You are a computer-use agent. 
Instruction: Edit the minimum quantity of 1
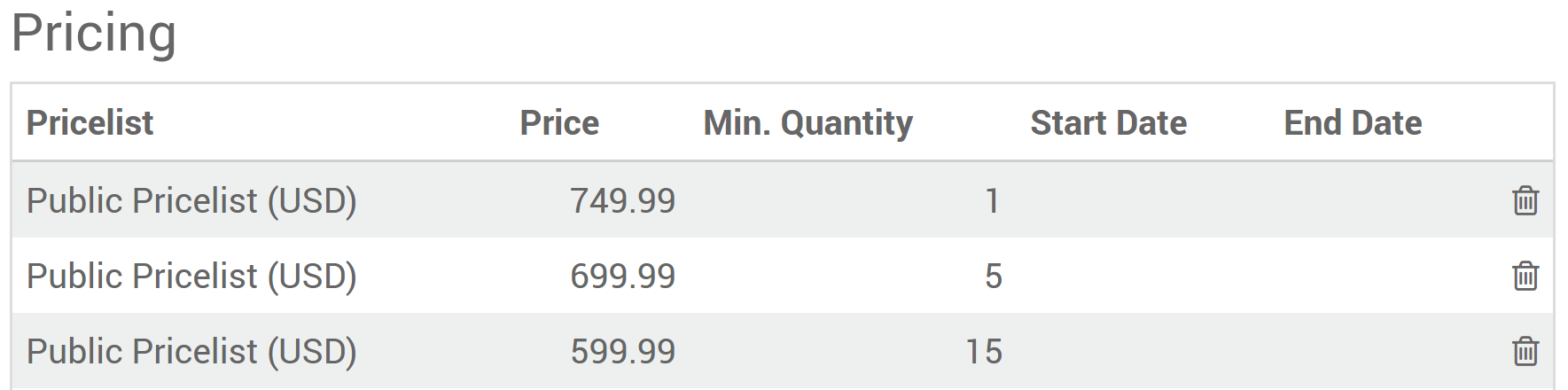992,200
